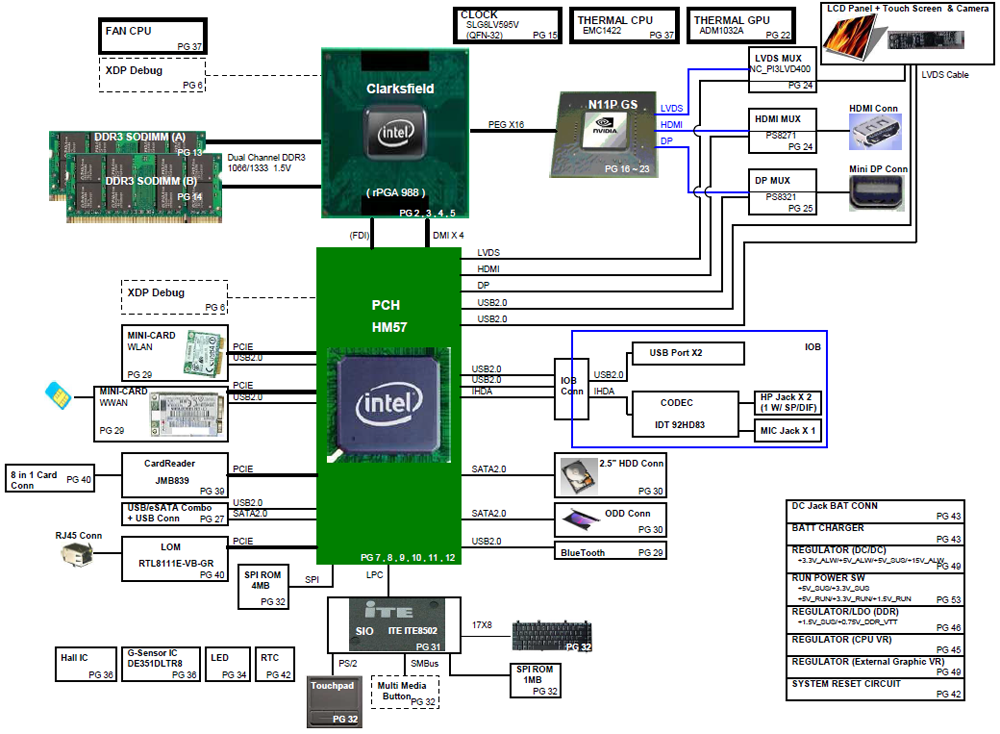Select the USB Port X2 block
The image size is (1000, 734).
tap(688, 353)
